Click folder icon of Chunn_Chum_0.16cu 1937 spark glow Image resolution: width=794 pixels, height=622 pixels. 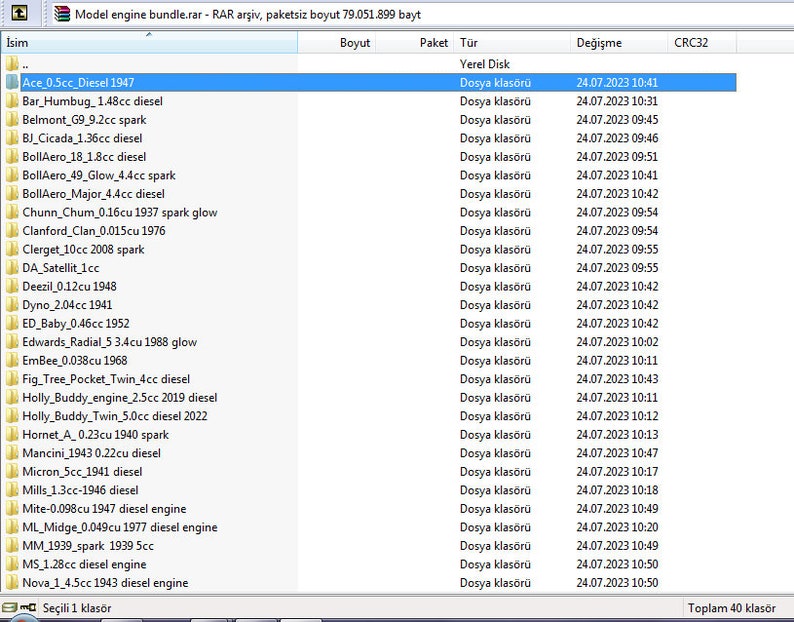12,212
